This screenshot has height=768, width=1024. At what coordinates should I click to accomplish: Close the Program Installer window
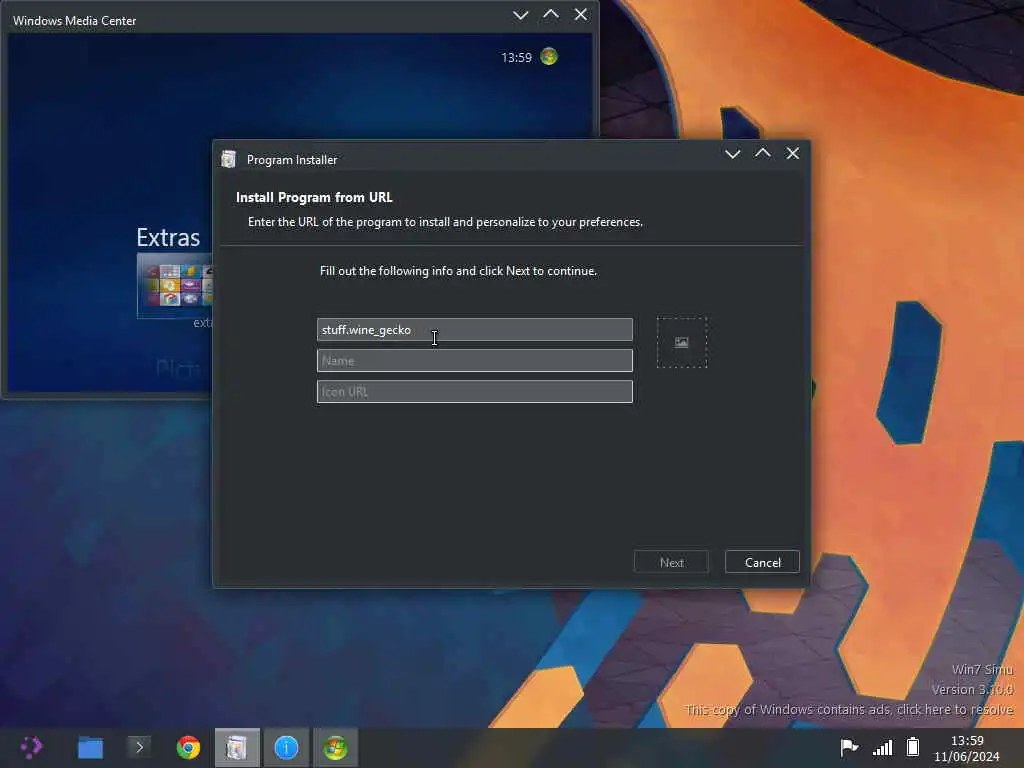(x=792, y=153)
